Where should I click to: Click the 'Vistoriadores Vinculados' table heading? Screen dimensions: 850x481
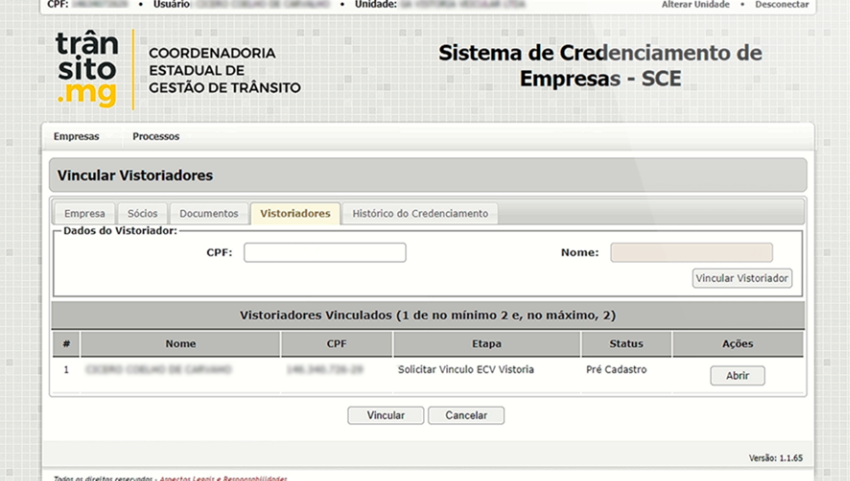[x=428, y=316]
